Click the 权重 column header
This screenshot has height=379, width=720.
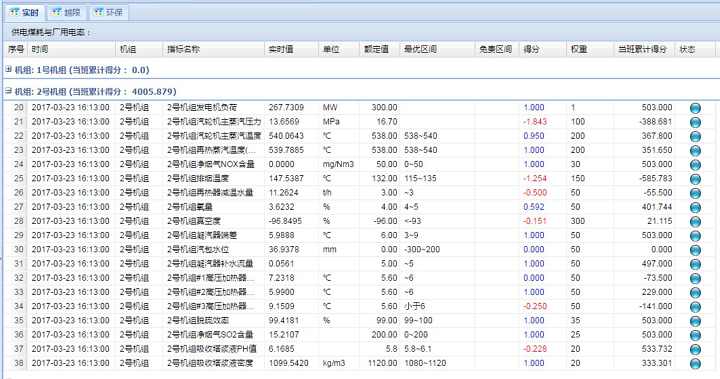[590, 49]
